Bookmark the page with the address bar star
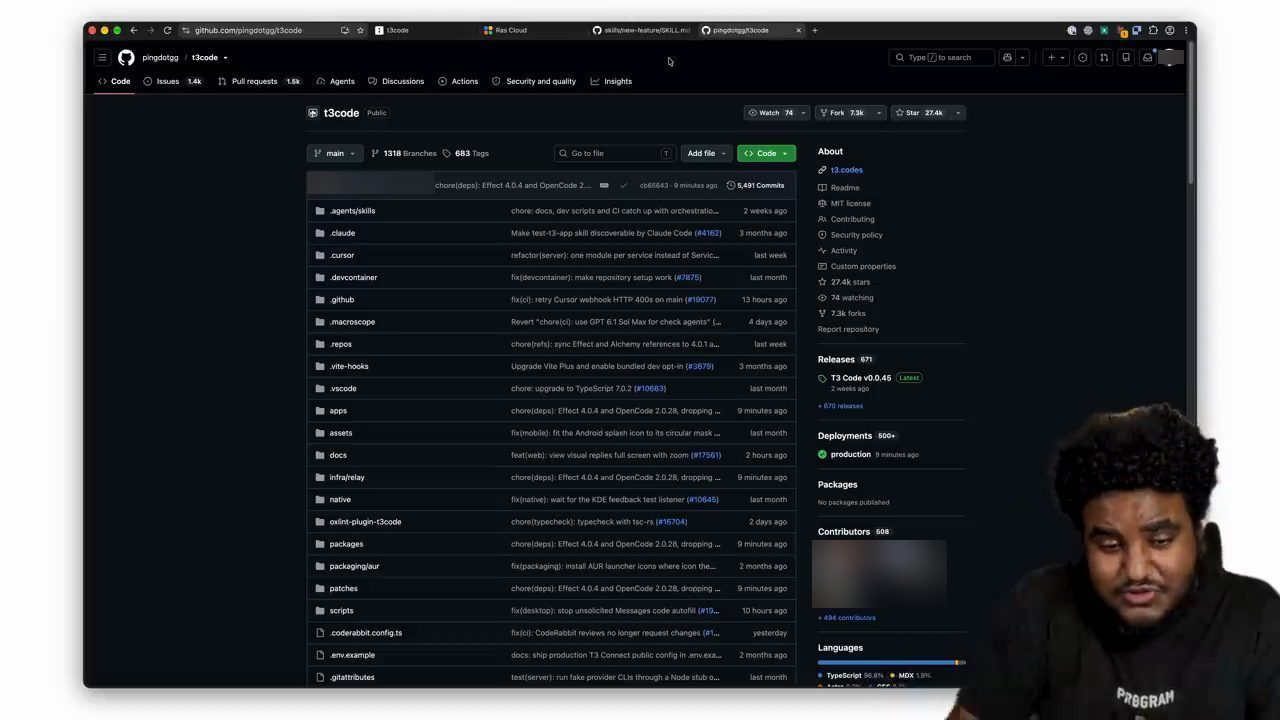This screenshot has width=1280, height=720. pyautogui.click(x=360, y=30)
